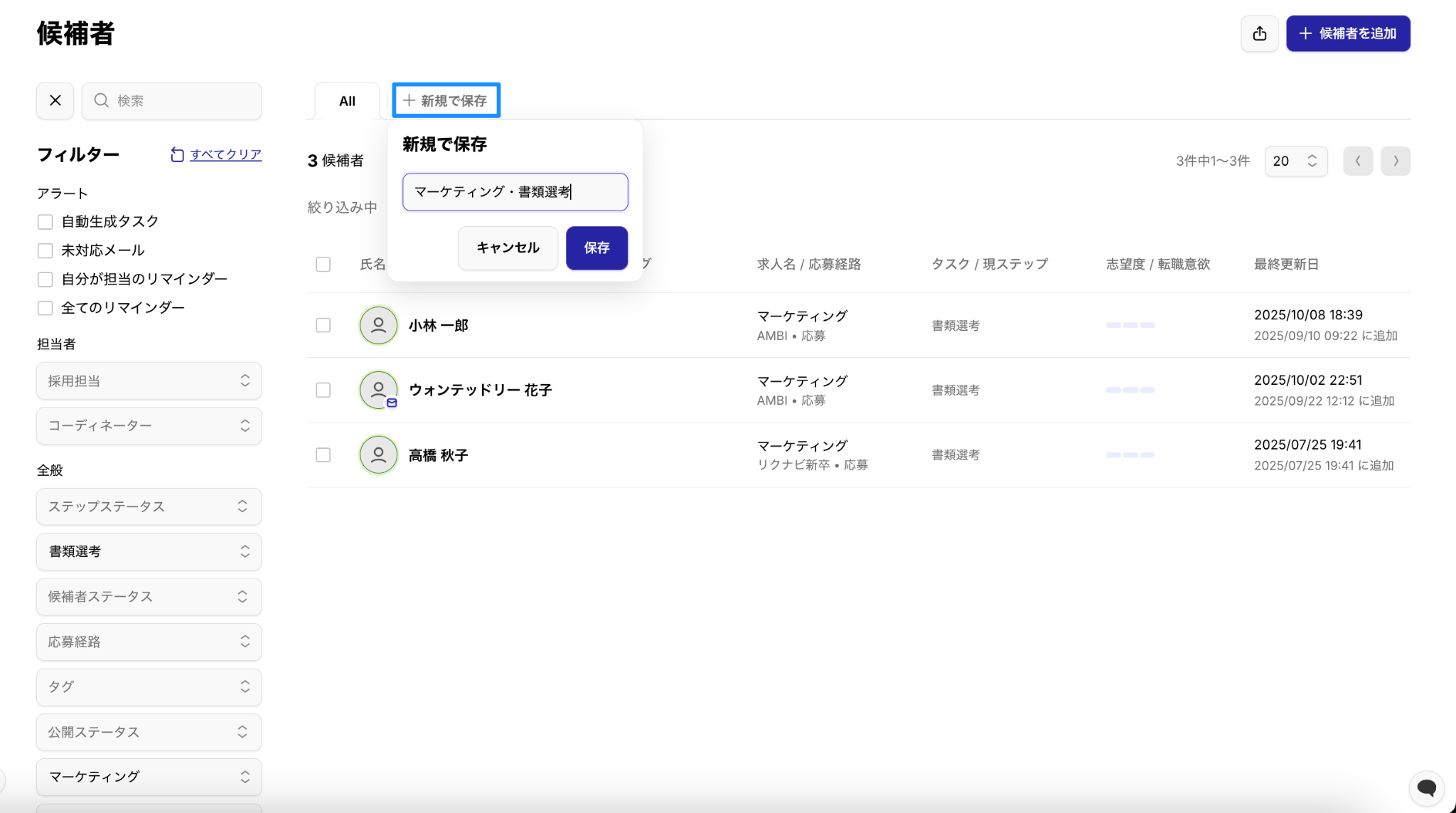Expand the 採用担当 dropdown
Image resolution: width=1456 pixels, height=813 pixels.
pos(149,381)
